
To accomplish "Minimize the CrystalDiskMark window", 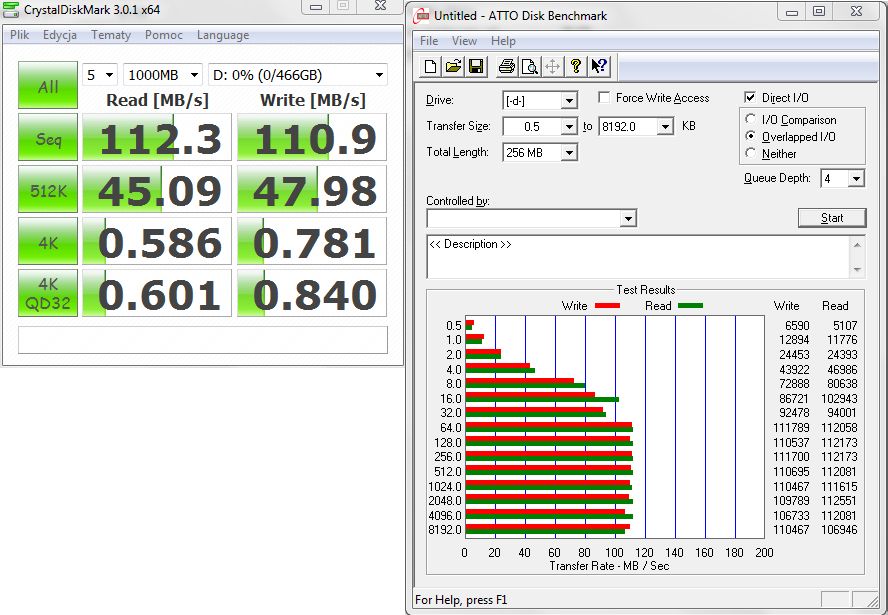I will tap(316, 6).
